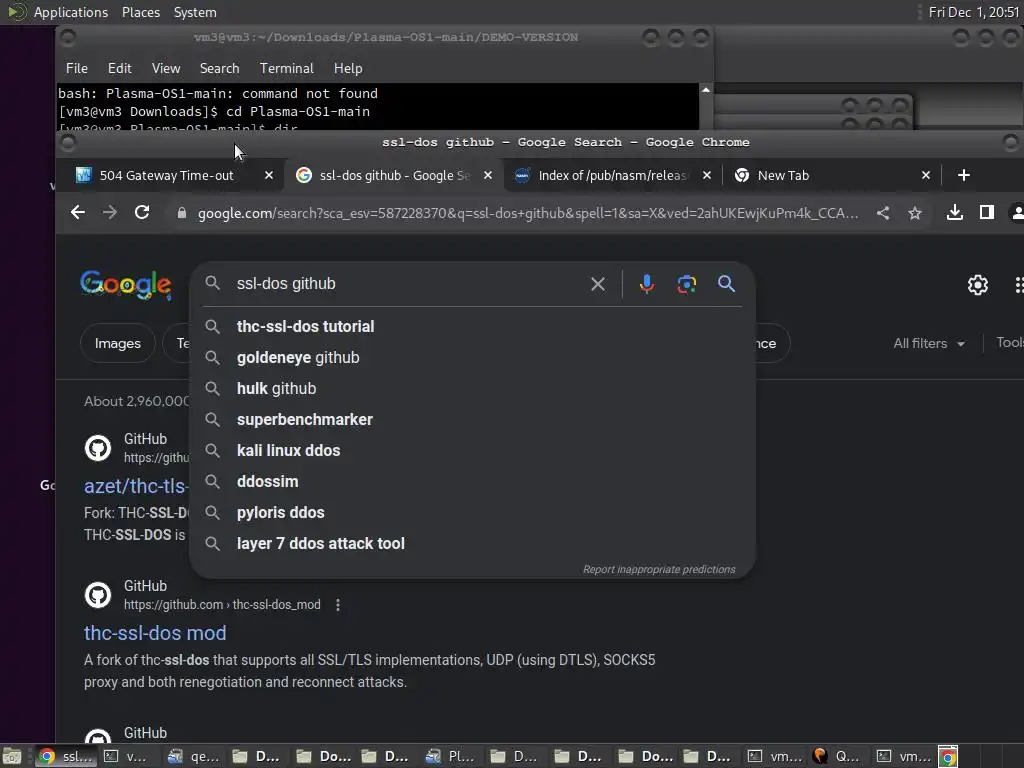Click Chrome's forward arrow button
Viewport: 1024px width, 768px height.
pos(110,212)
